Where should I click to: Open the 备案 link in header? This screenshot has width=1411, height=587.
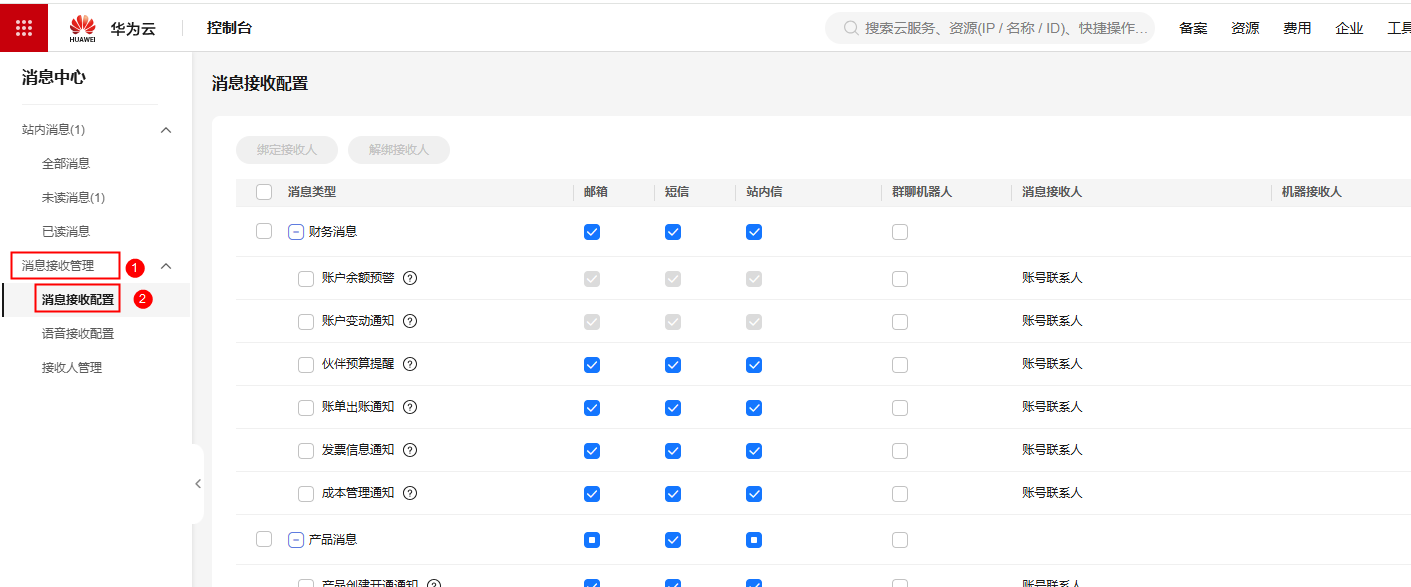click(x=1193, y=28)
